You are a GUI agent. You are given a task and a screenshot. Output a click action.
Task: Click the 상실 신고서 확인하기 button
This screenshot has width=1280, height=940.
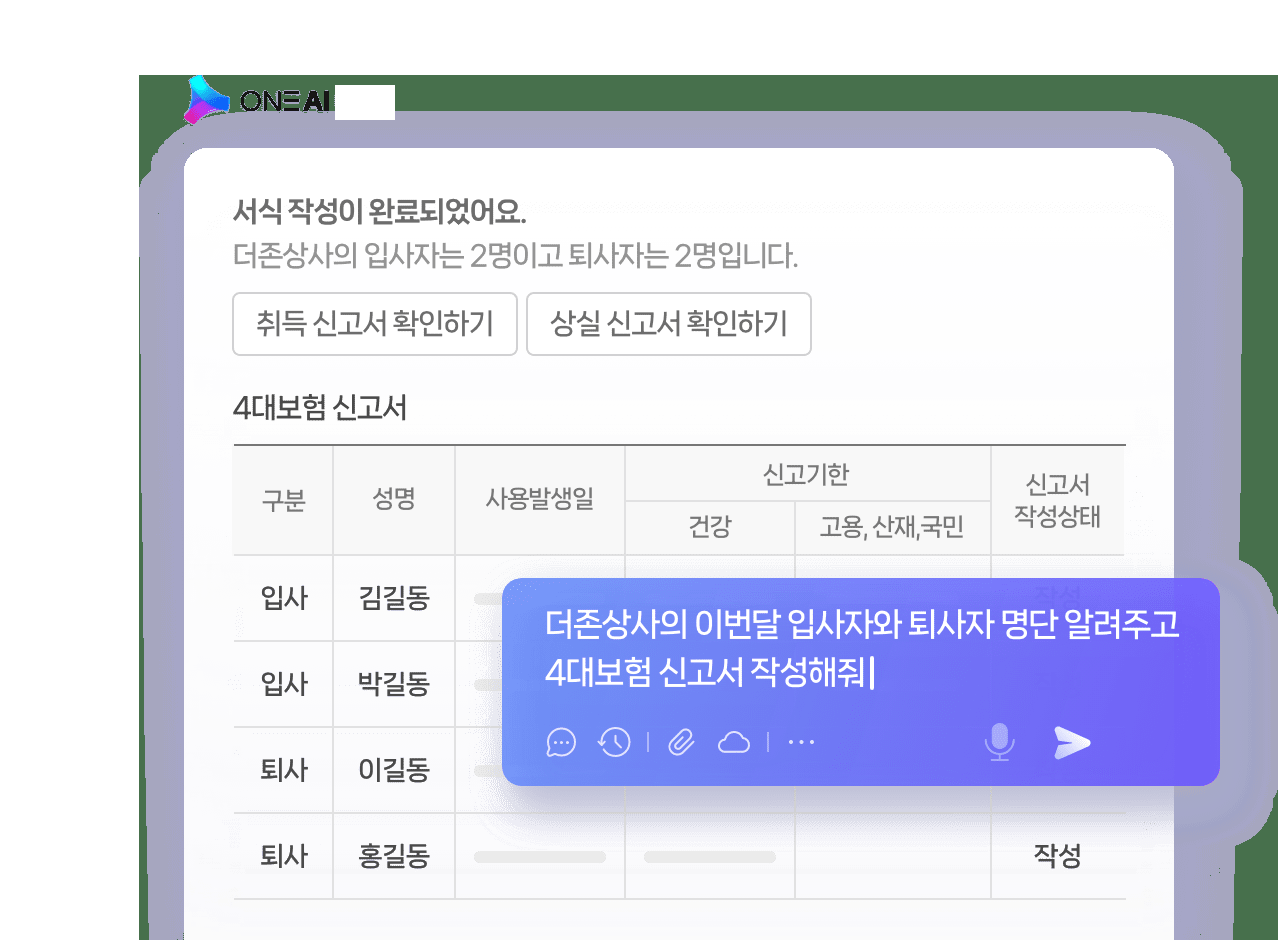[669, 324]
